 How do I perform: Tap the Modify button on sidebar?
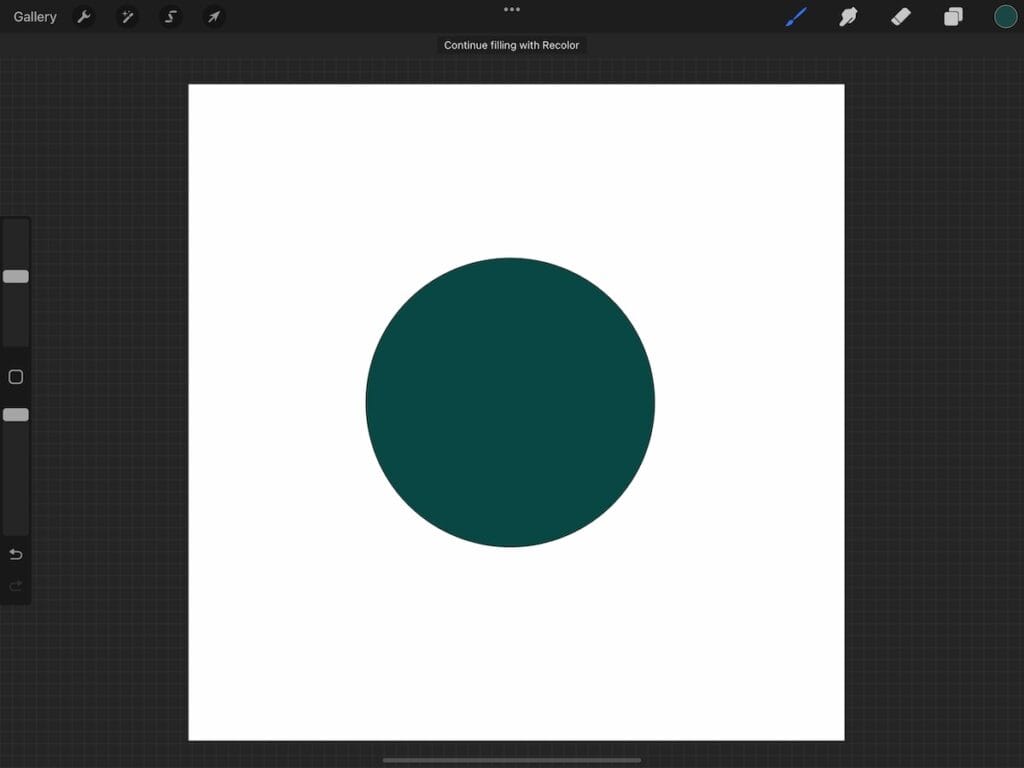15,376
